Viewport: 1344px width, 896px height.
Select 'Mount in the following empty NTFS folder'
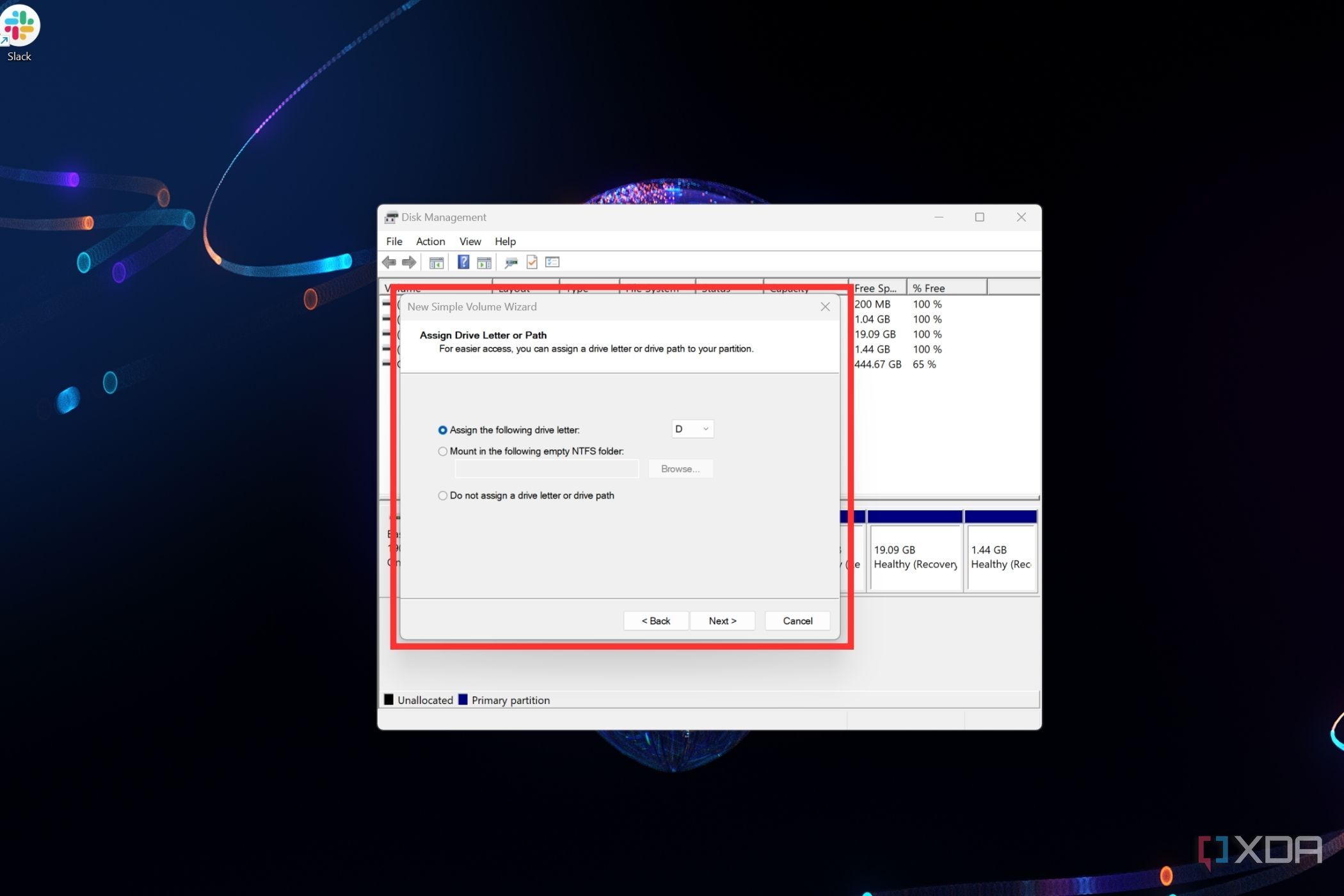click(x=442, y=451)
